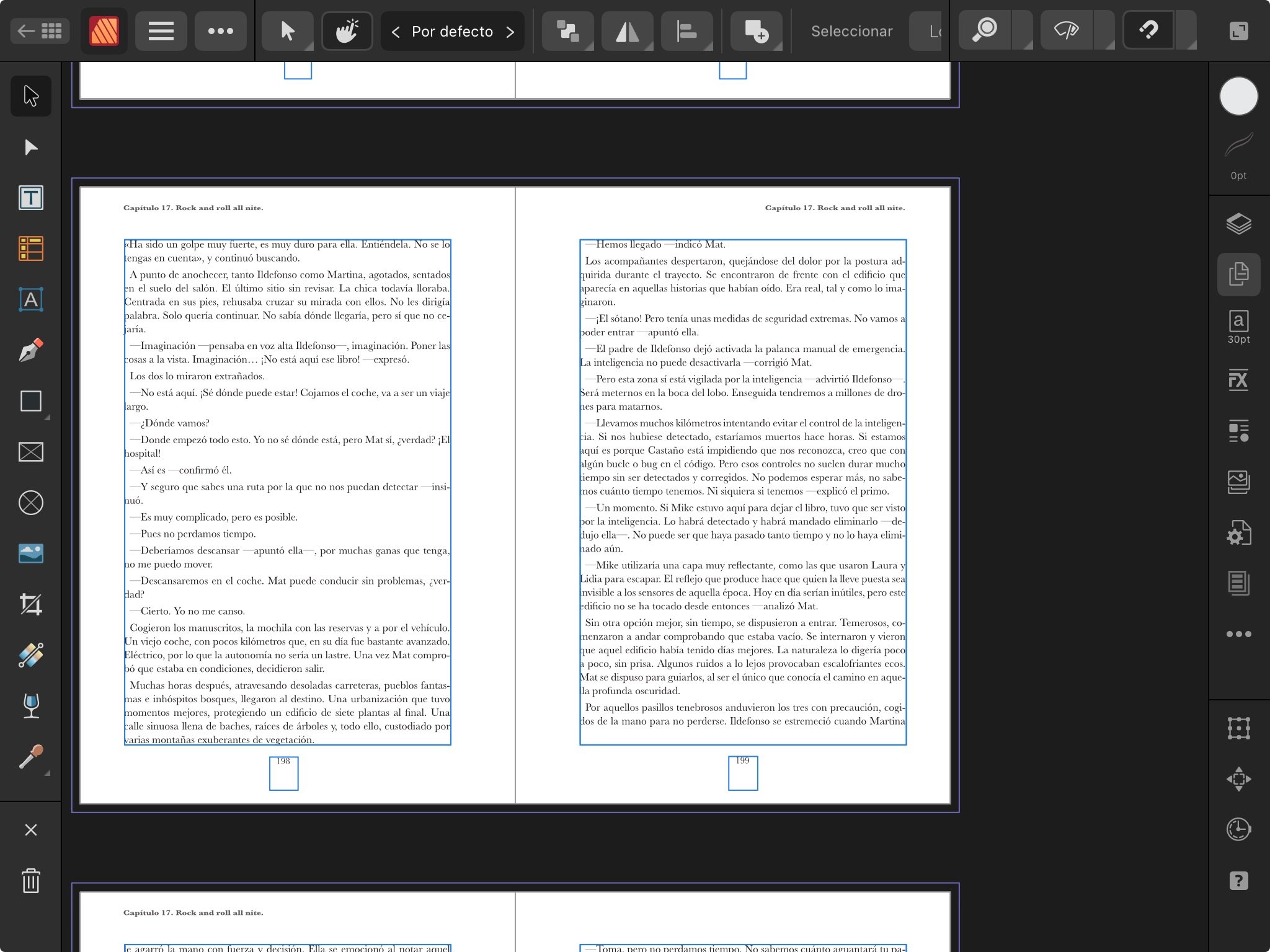Viewport: 1270px width, 952px height.
Task: Go to next preset with right chevron
Action: 510,31
